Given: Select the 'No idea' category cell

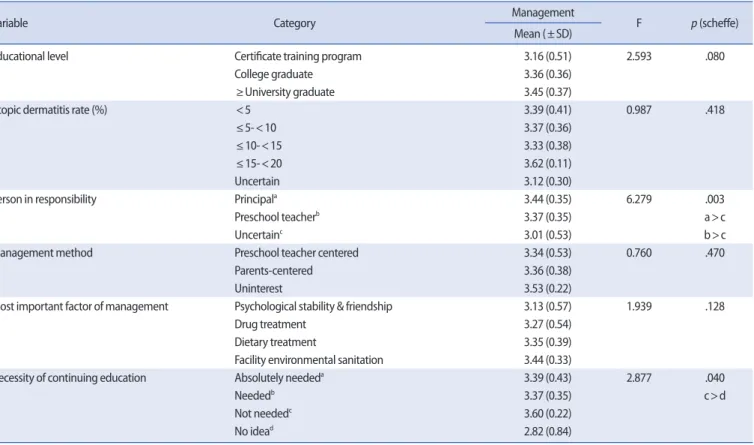Looking at the screenshot, I should [x=253, y=432].
